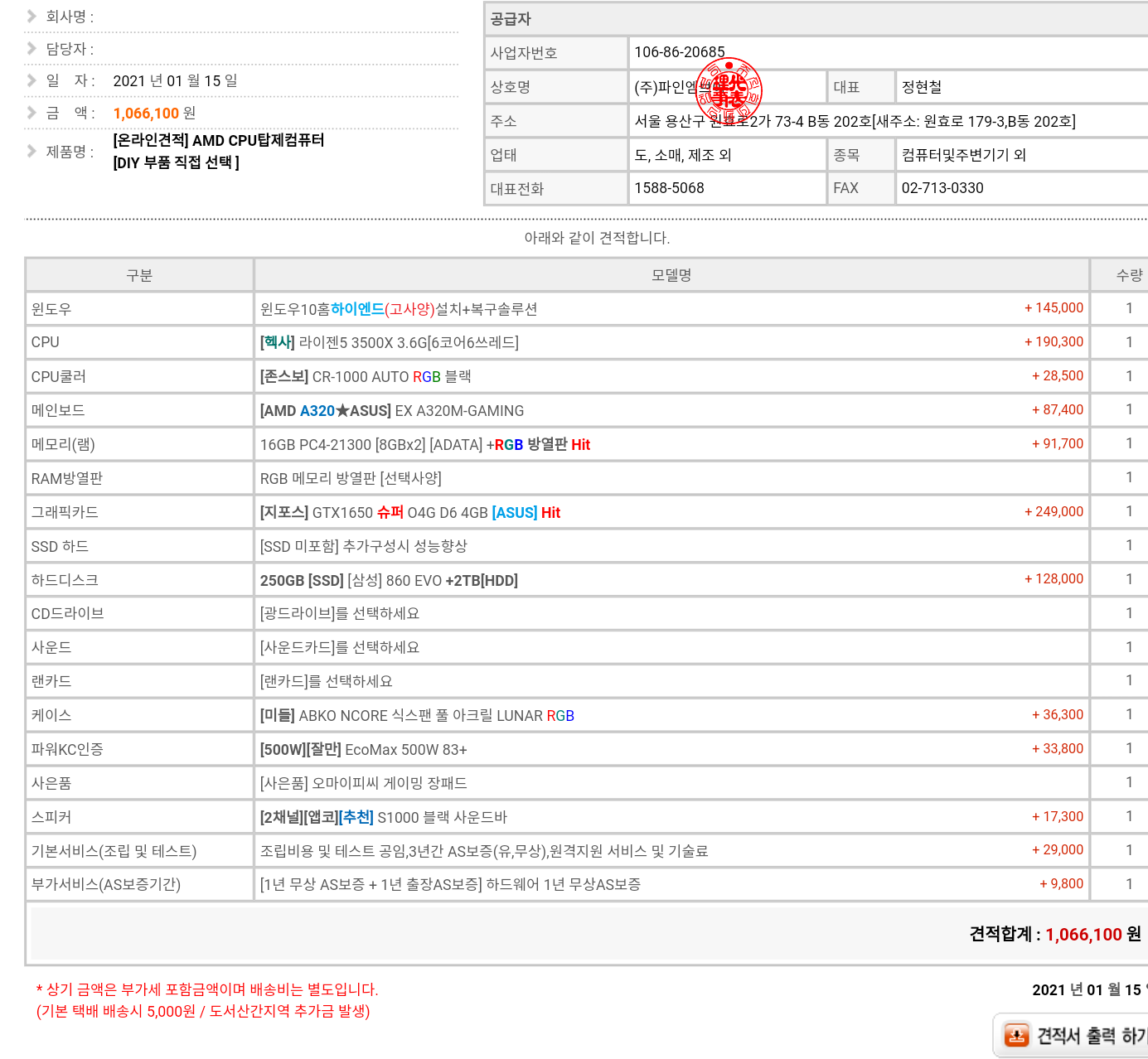Click the red company seal stamp
Image resolution: width=1148 pixels, height=1059 pixels.
[729, 89]
